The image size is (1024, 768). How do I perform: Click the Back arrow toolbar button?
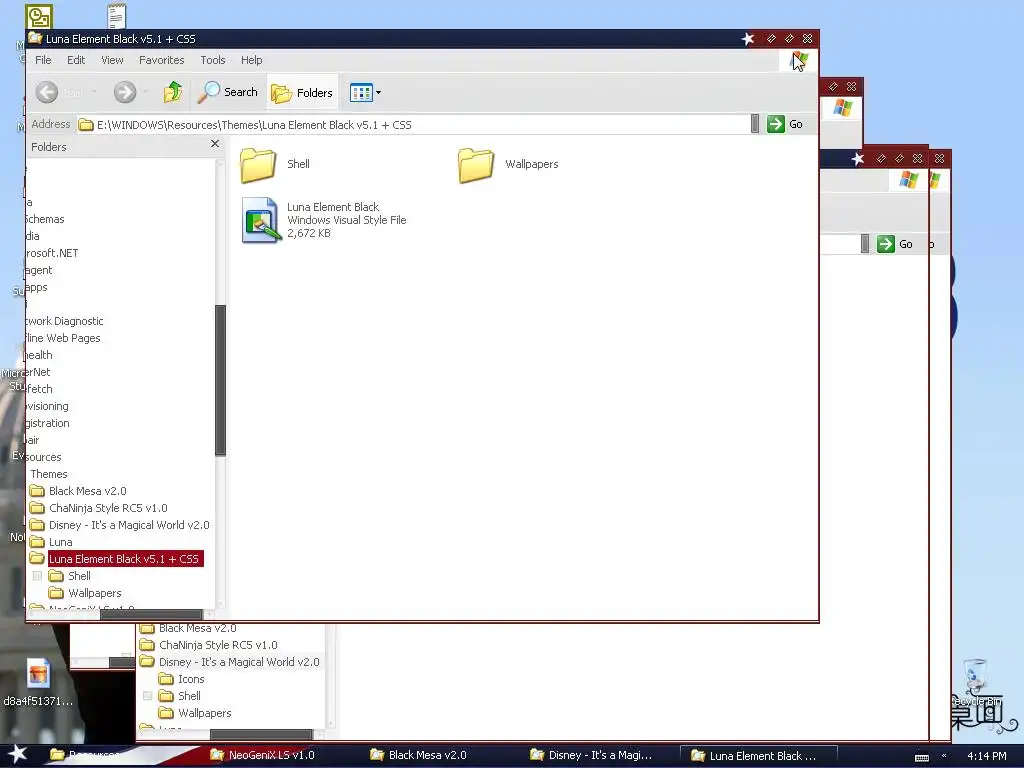[47, 92]
